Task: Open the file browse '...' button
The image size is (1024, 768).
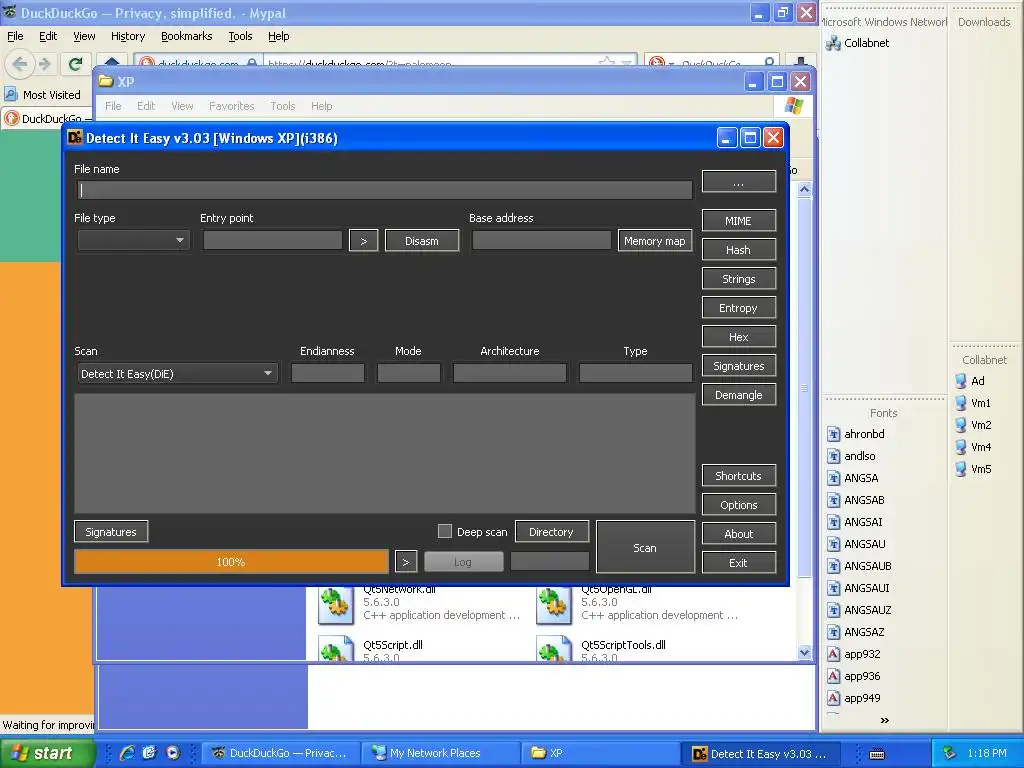Action: tap(739, 182)
